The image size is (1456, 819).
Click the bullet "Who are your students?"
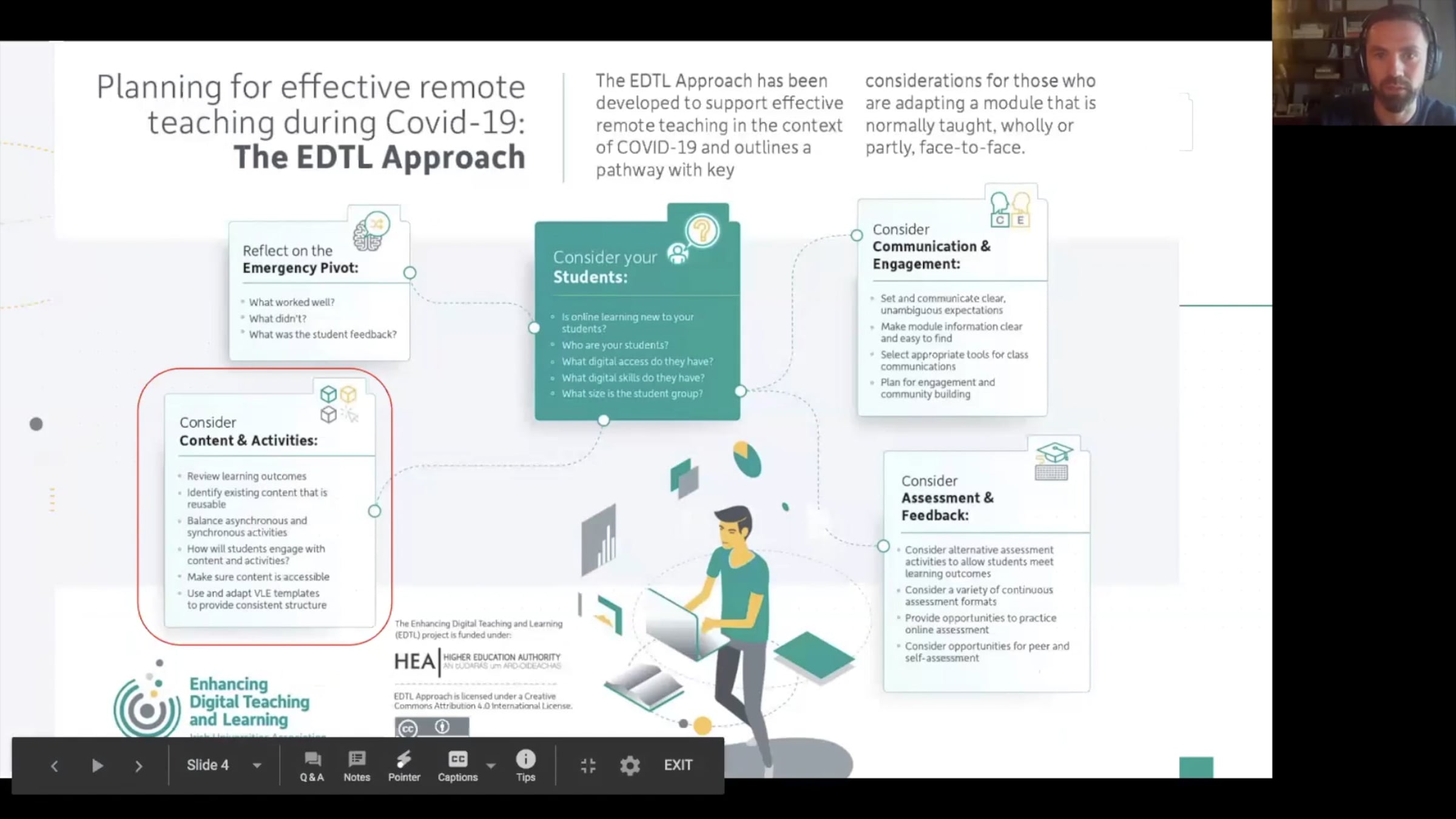615,345
